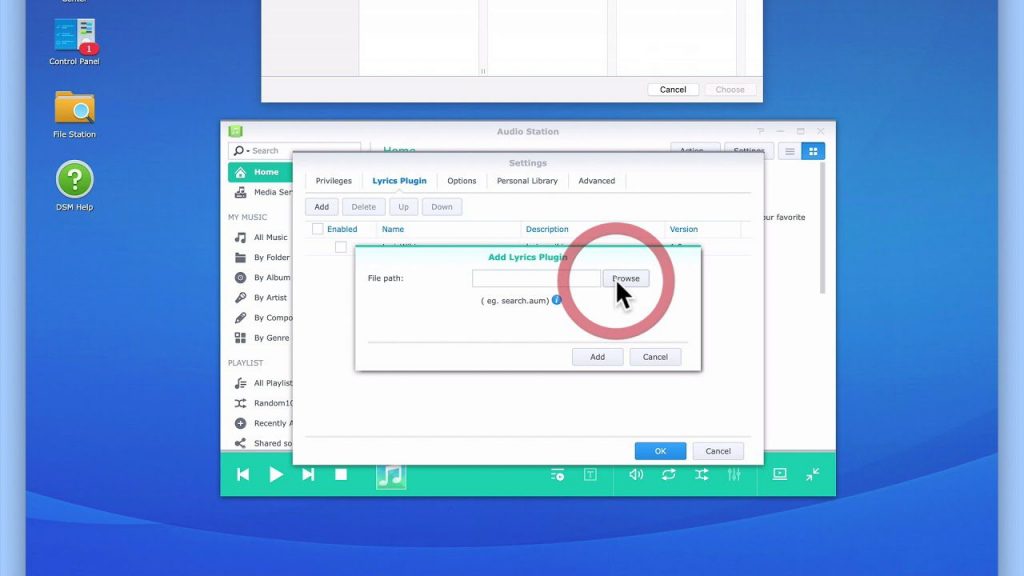Switch to Privileges tab
The image size is (1024, 576).
pyautogui.click(x=334, y=181)
